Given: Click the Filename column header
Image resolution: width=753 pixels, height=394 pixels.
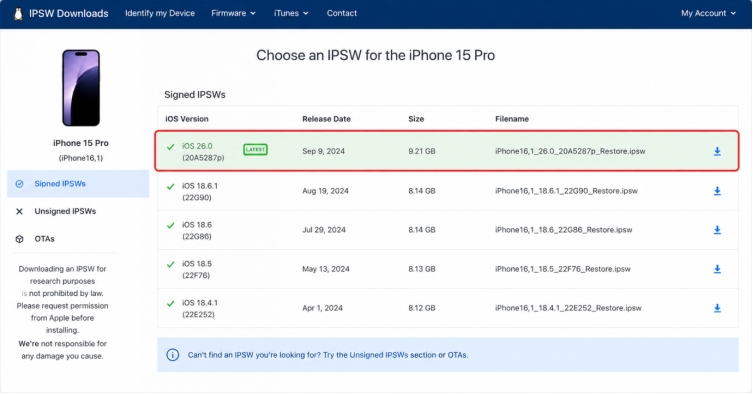Looking at the screenshot, I should [x=512, y=119].
